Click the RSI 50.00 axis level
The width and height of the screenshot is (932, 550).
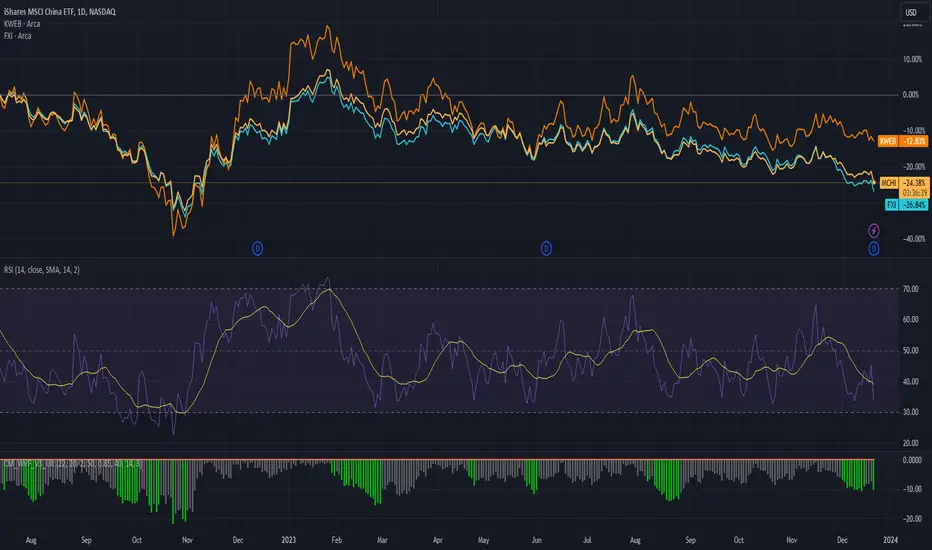click(x=911, y=351)
